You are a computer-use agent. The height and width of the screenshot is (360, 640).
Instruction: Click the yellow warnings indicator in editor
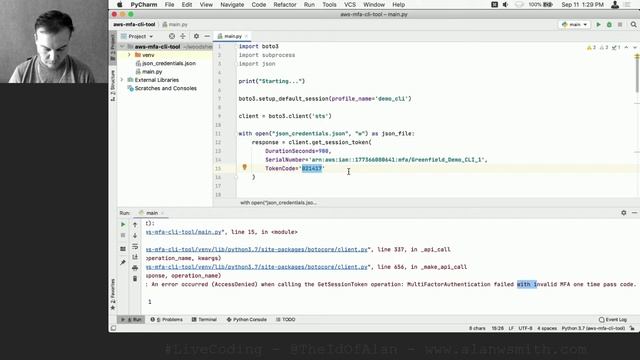(591, 48)
